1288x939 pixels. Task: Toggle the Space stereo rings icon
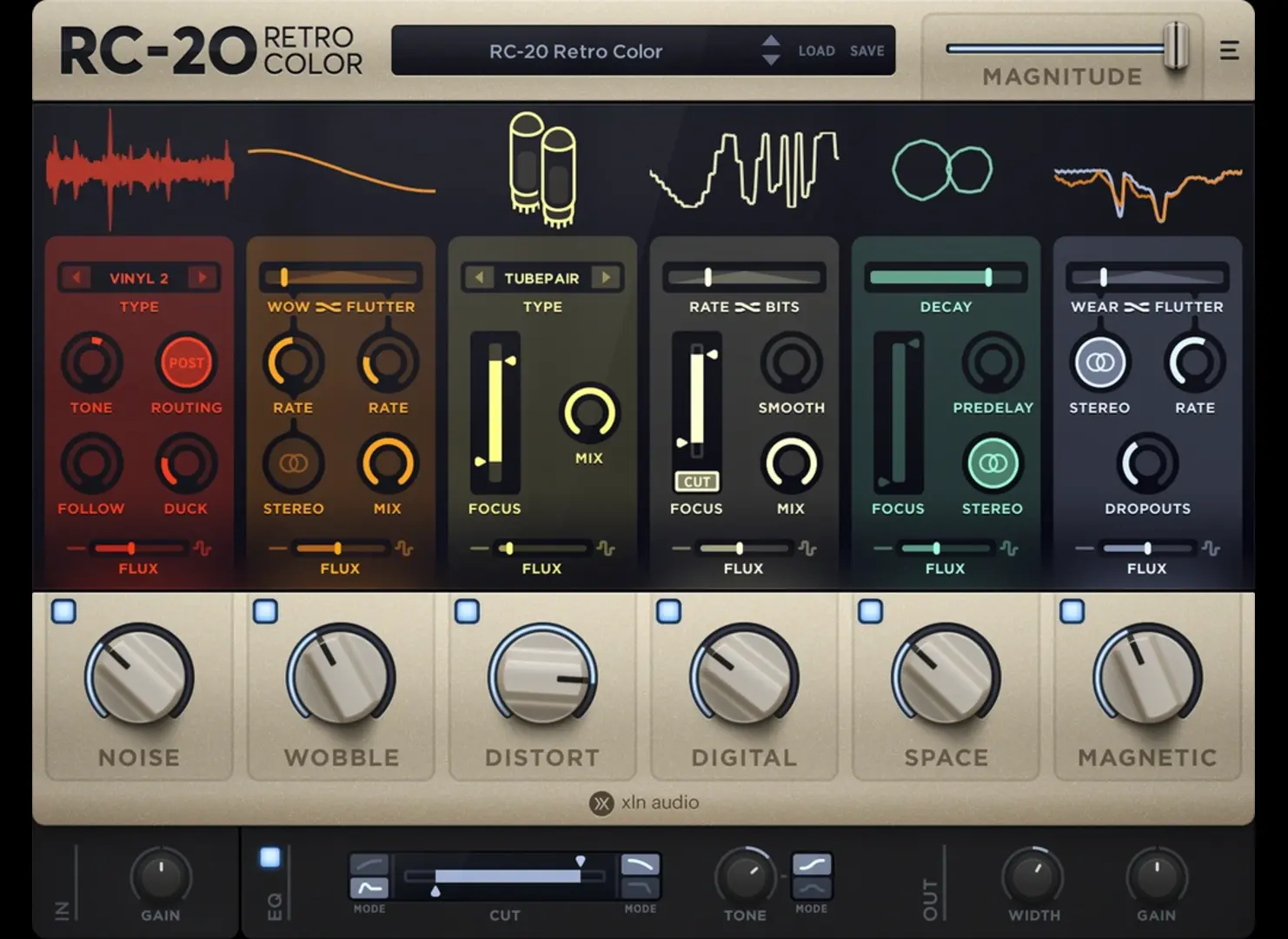(x=993, y=463)
